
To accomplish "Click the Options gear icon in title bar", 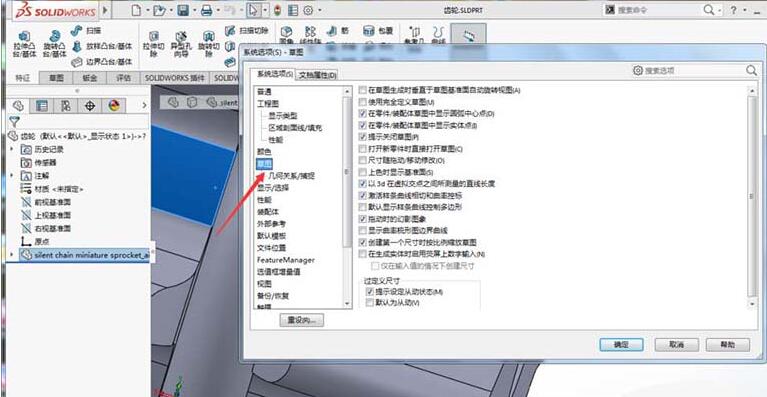I will click(x=308, y=10).
